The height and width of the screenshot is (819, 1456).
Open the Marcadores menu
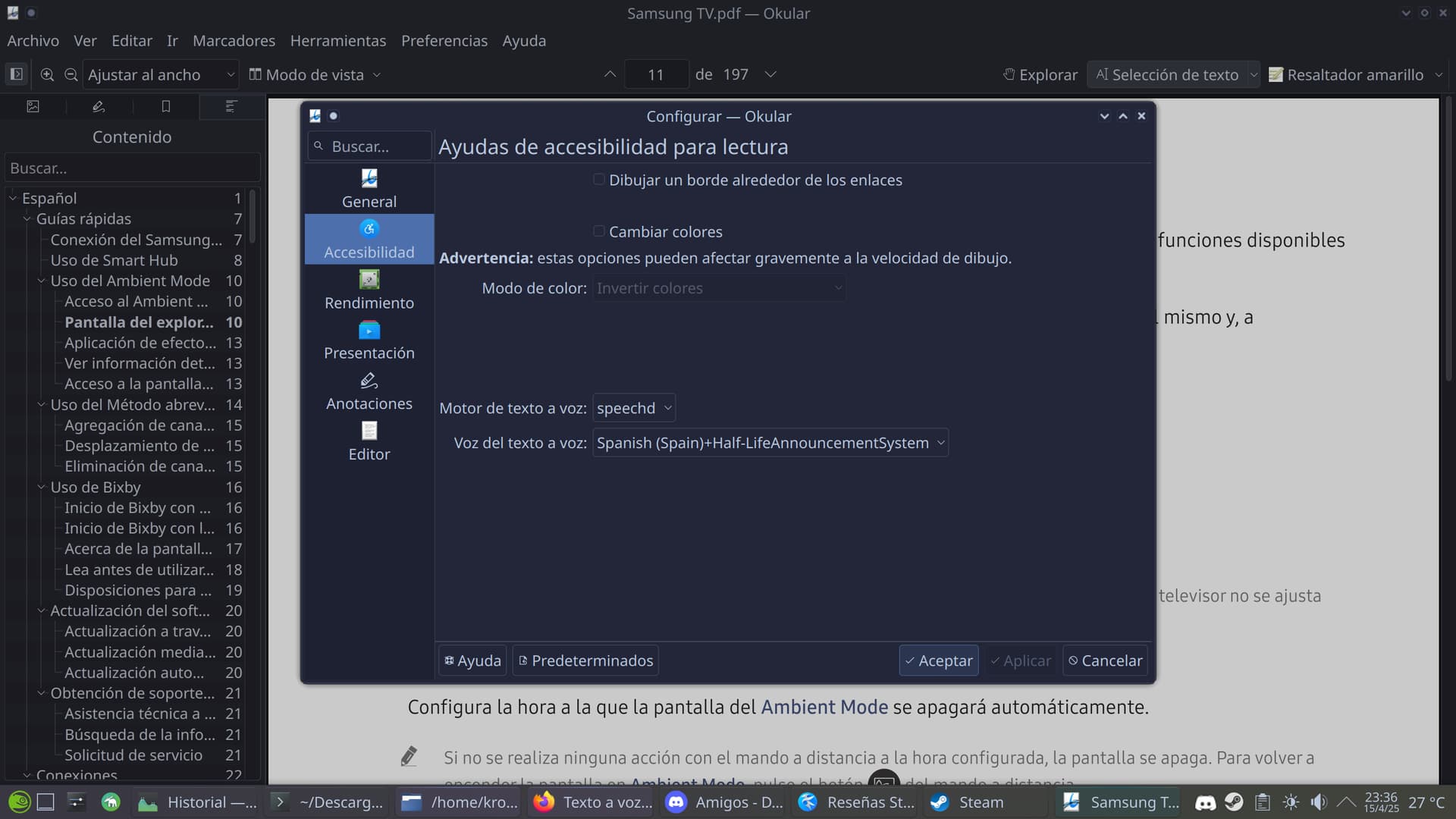(x=234, y=41)
